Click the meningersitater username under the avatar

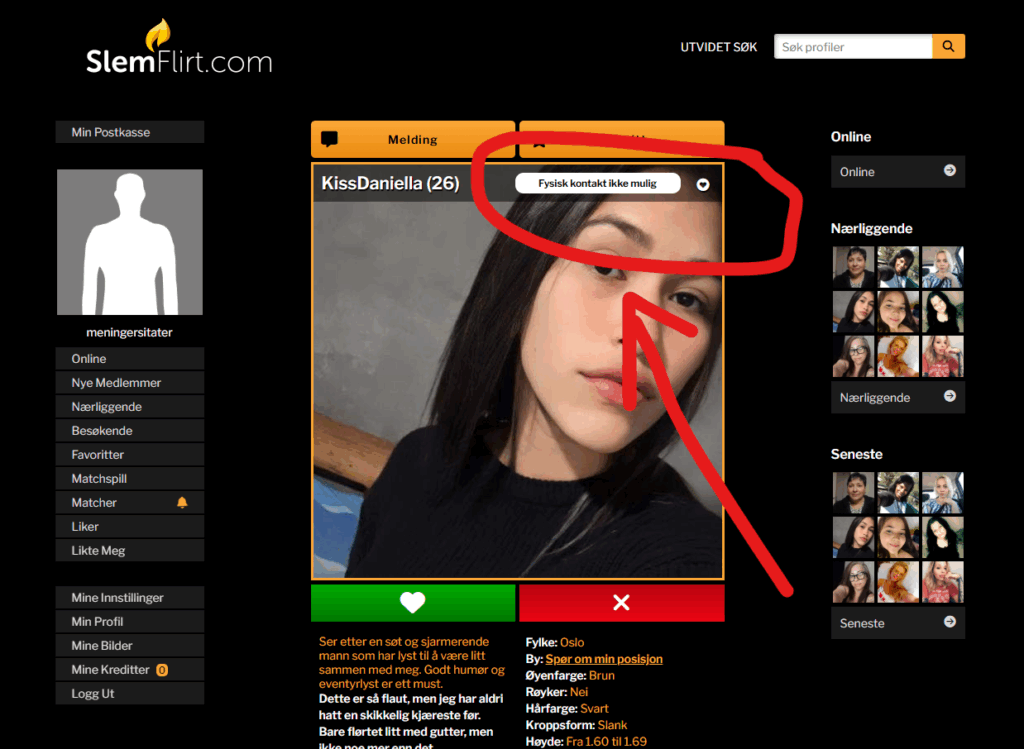(129, 332)
